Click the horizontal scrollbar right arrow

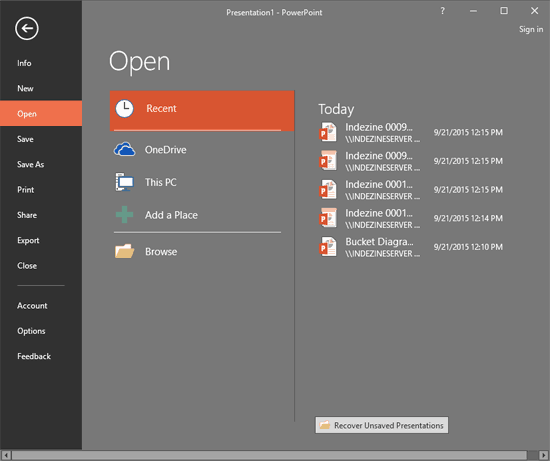(x=543, y=455)
